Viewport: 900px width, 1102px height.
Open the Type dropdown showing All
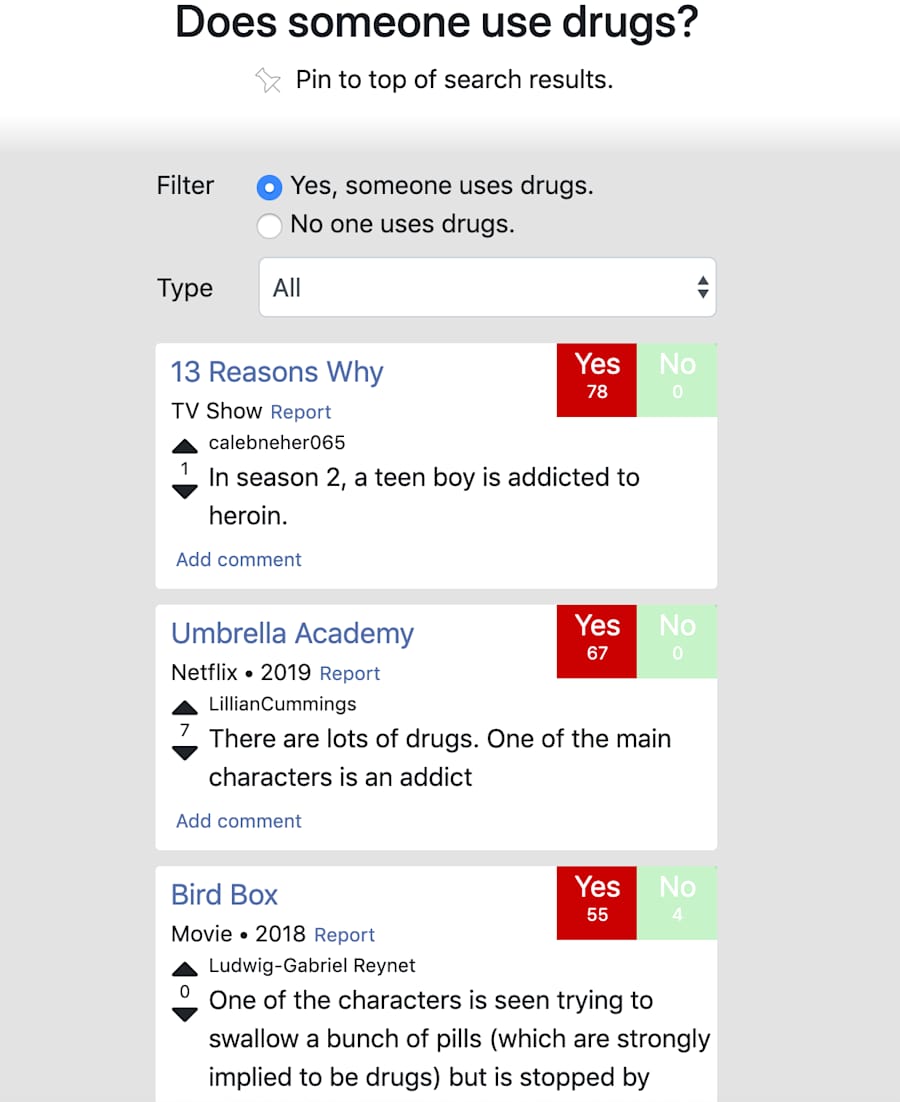pyautogui.click(x=488, y=287)
